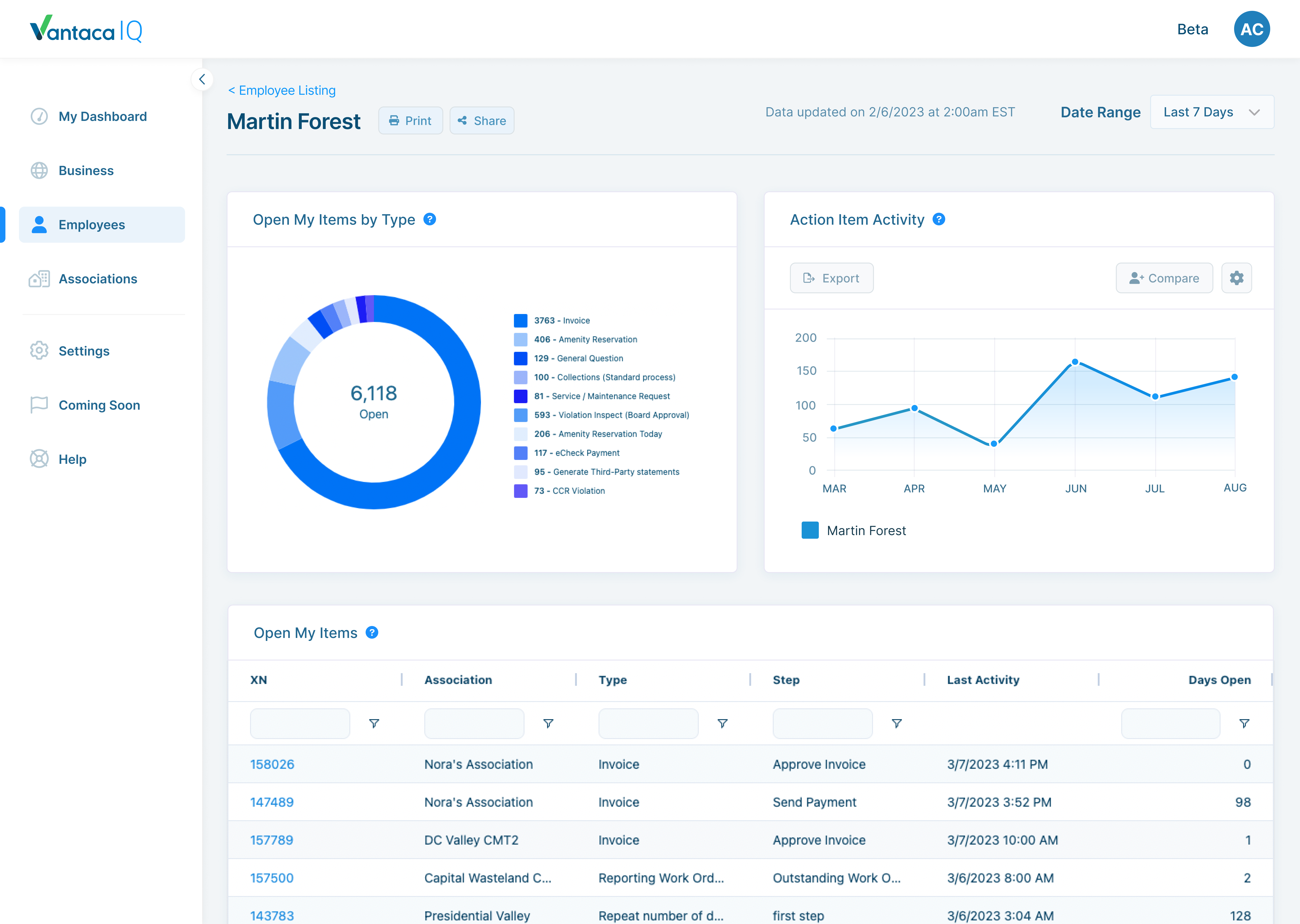Collapse the sidebar with the chevron arrow
Image resolution: width=1300 pixels, height=924 pixels.
coord(202,80)
